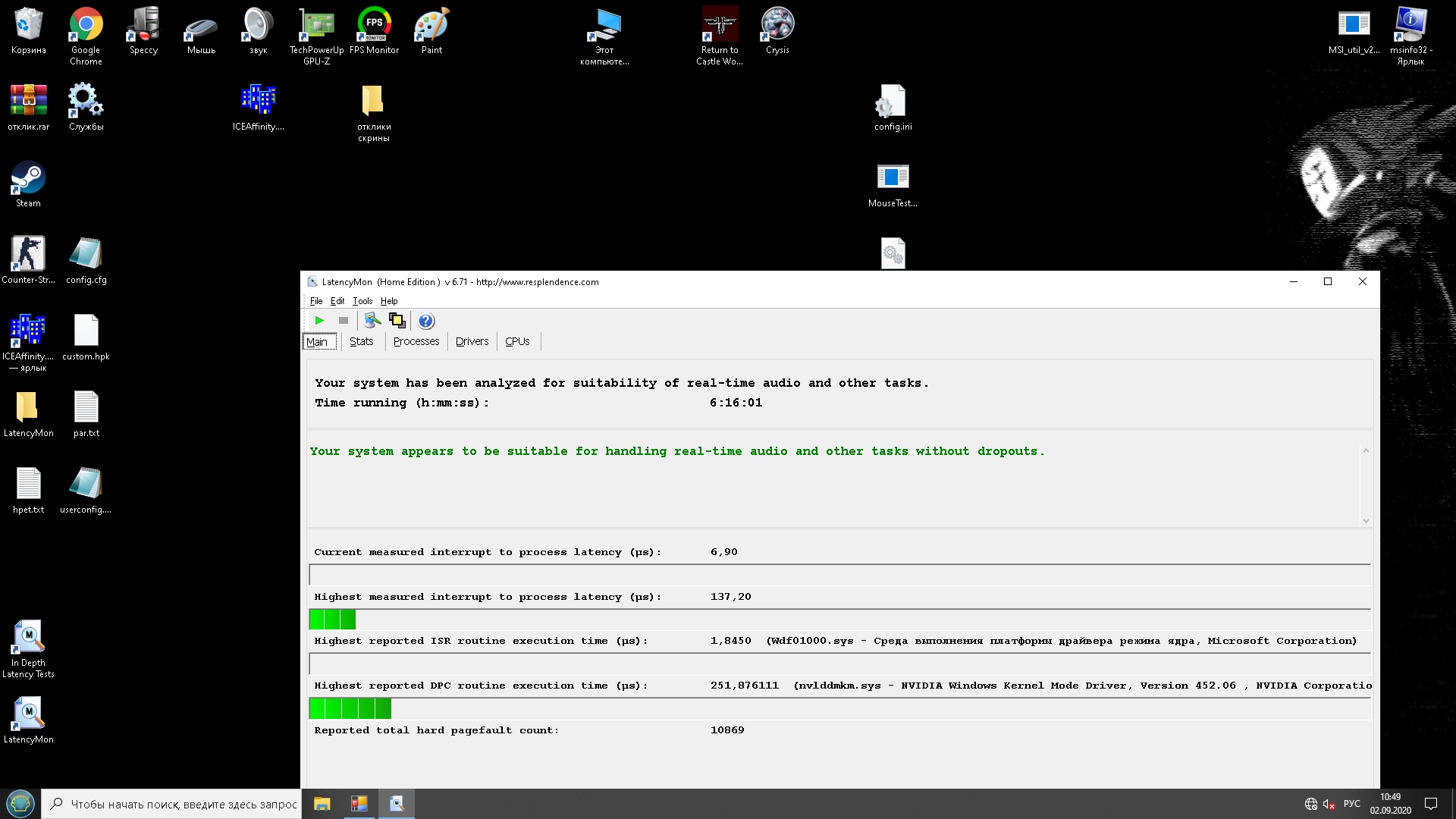
Task: Select the CPUs tab
Action: pos(517,341)
